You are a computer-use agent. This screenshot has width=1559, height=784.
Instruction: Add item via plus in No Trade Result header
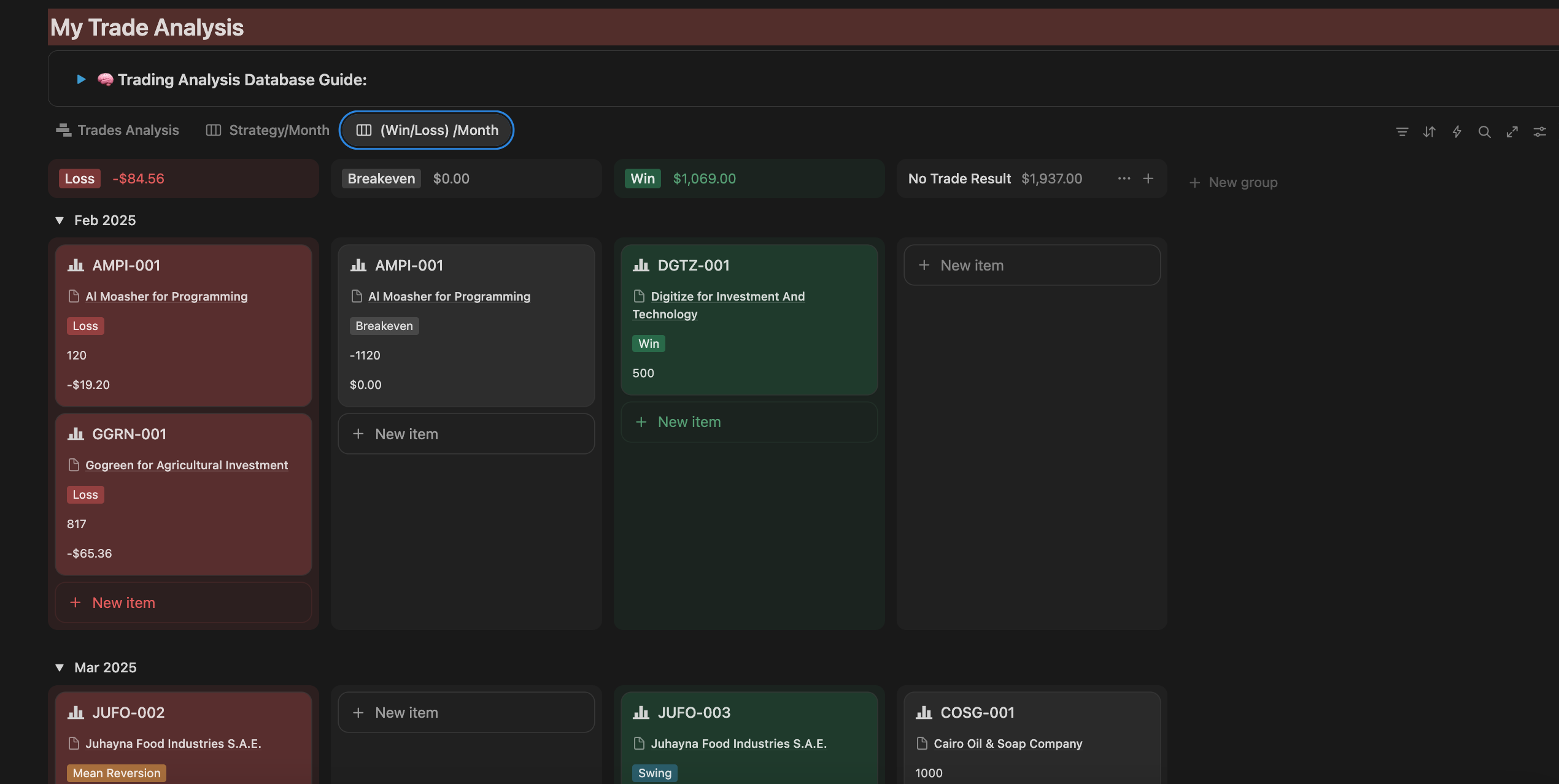coord(1148,179)
